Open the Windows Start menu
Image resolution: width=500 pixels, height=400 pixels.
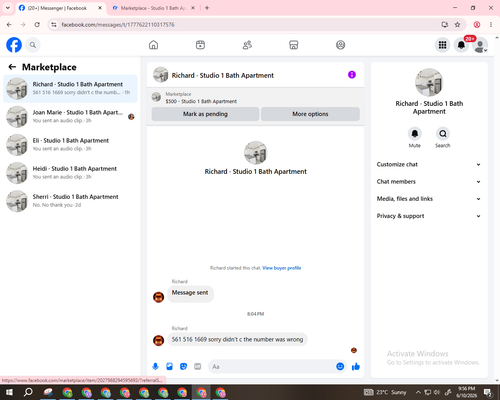pos(9,392)
